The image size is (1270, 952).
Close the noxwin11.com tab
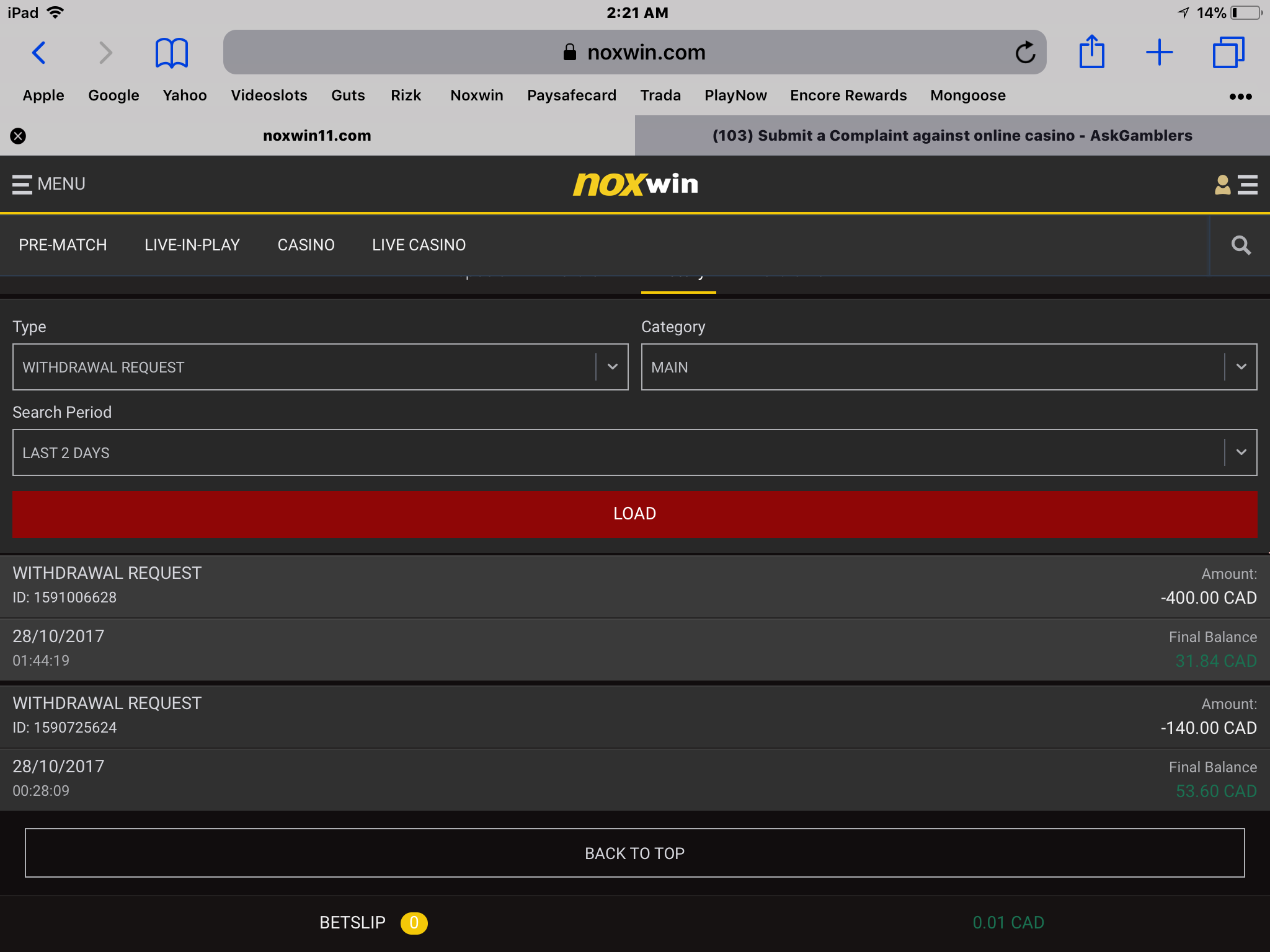click(x=18, y=136)
